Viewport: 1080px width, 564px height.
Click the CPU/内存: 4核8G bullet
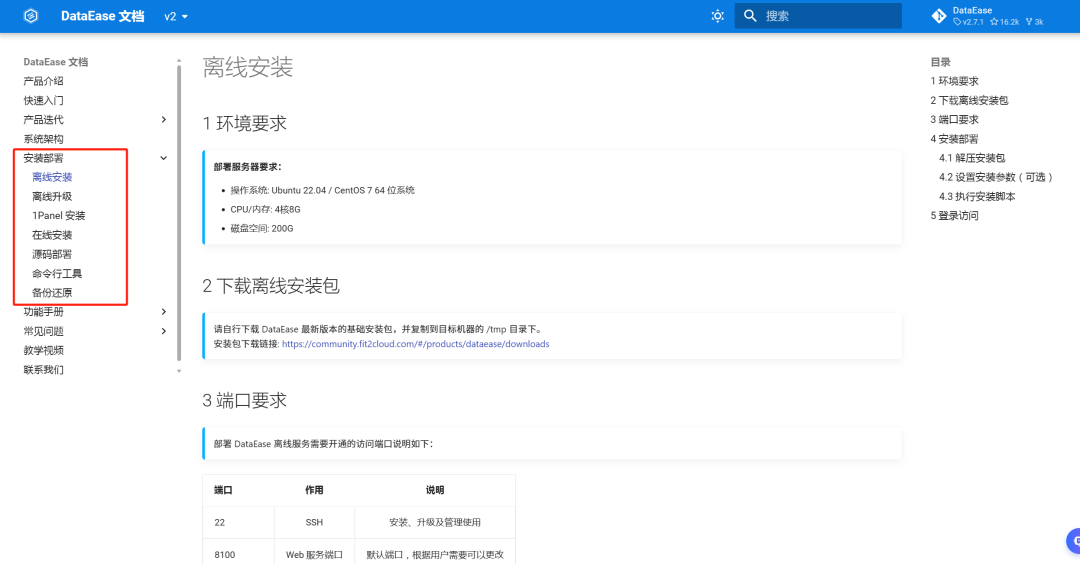click(x=265, y=209)
